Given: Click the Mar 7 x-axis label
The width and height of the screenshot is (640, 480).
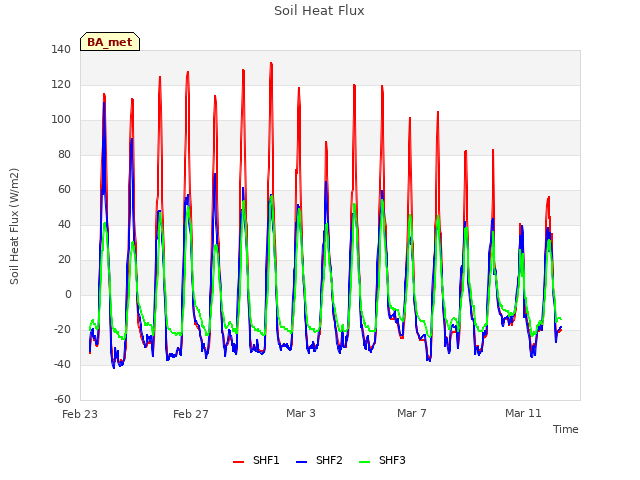Looking at the screenshot, I should (x=411, y=413).
